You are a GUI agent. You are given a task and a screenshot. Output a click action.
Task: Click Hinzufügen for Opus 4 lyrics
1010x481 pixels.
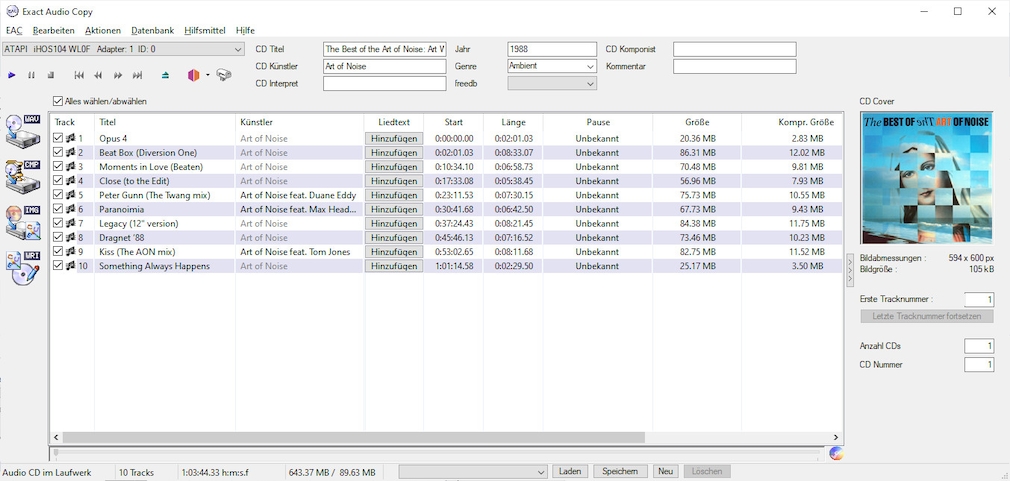[x=394, y=138]
